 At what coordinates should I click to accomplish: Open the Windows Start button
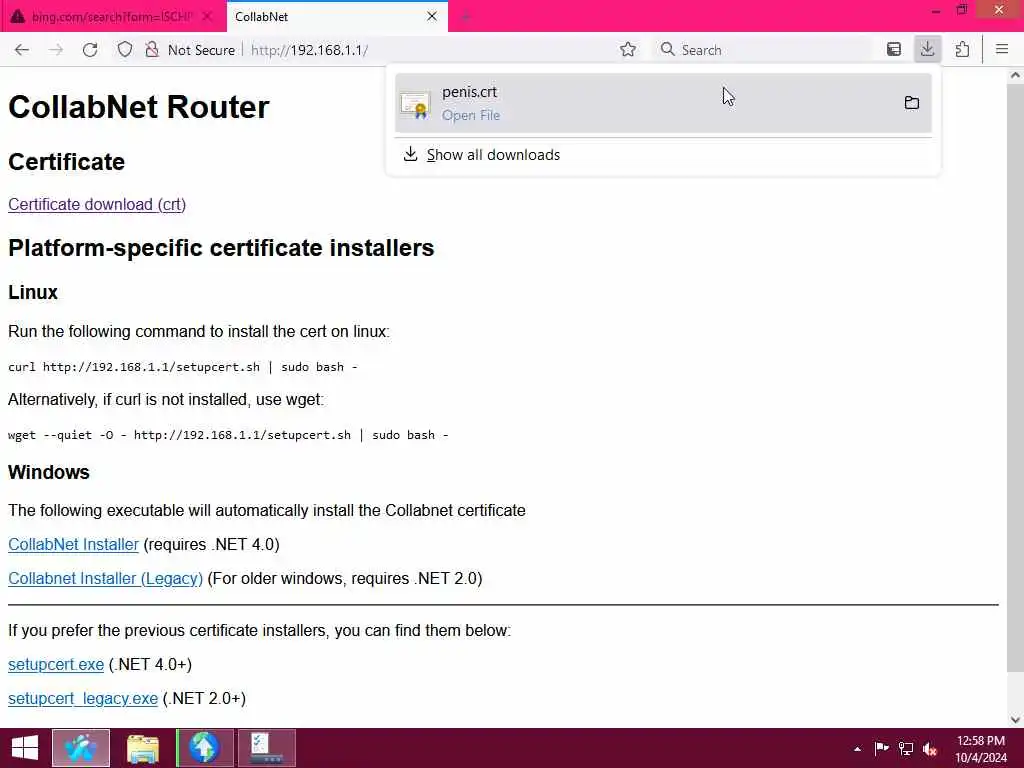pos(25,748)
